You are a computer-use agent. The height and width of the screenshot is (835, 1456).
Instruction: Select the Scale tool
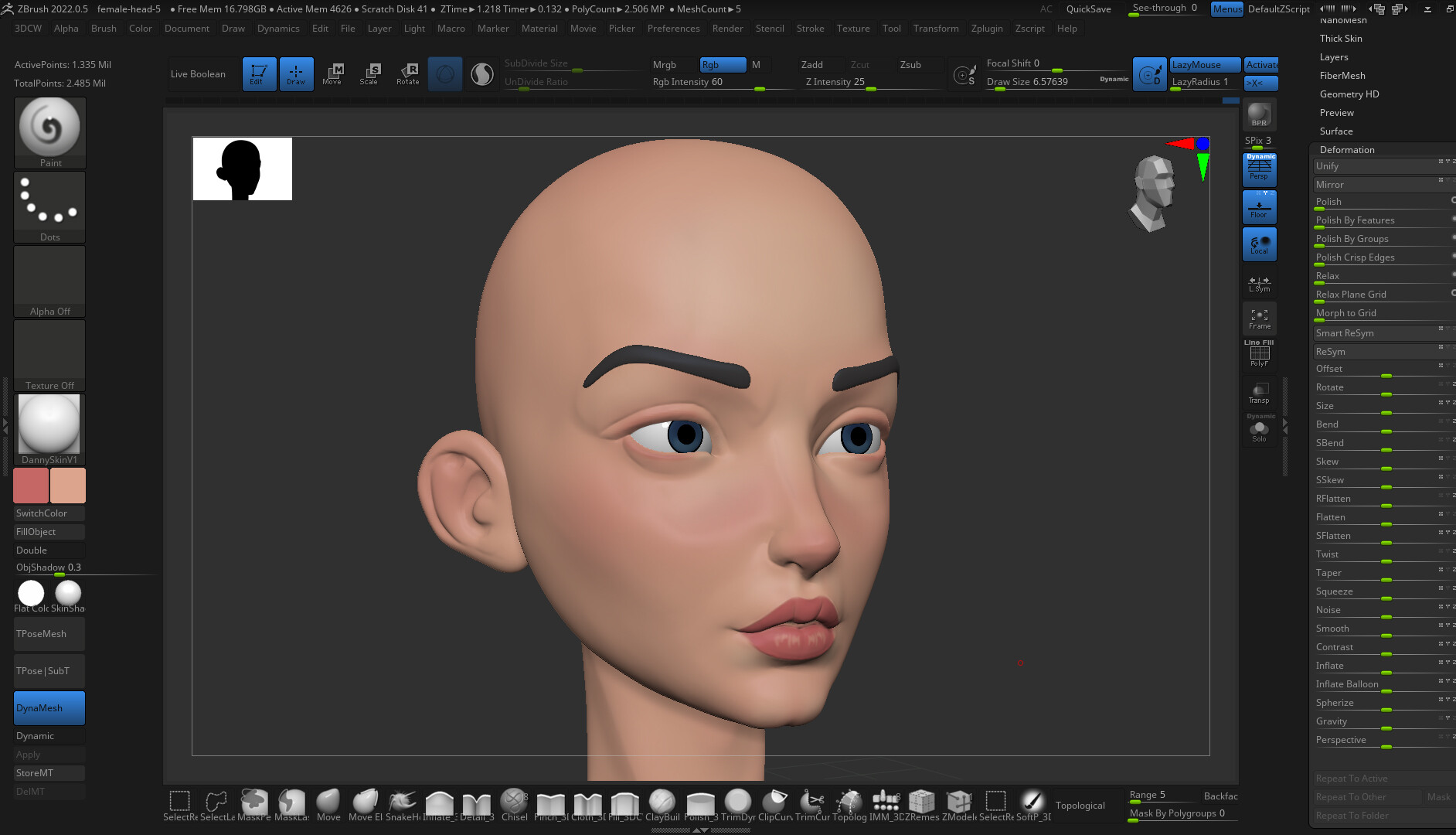(370, 73)
